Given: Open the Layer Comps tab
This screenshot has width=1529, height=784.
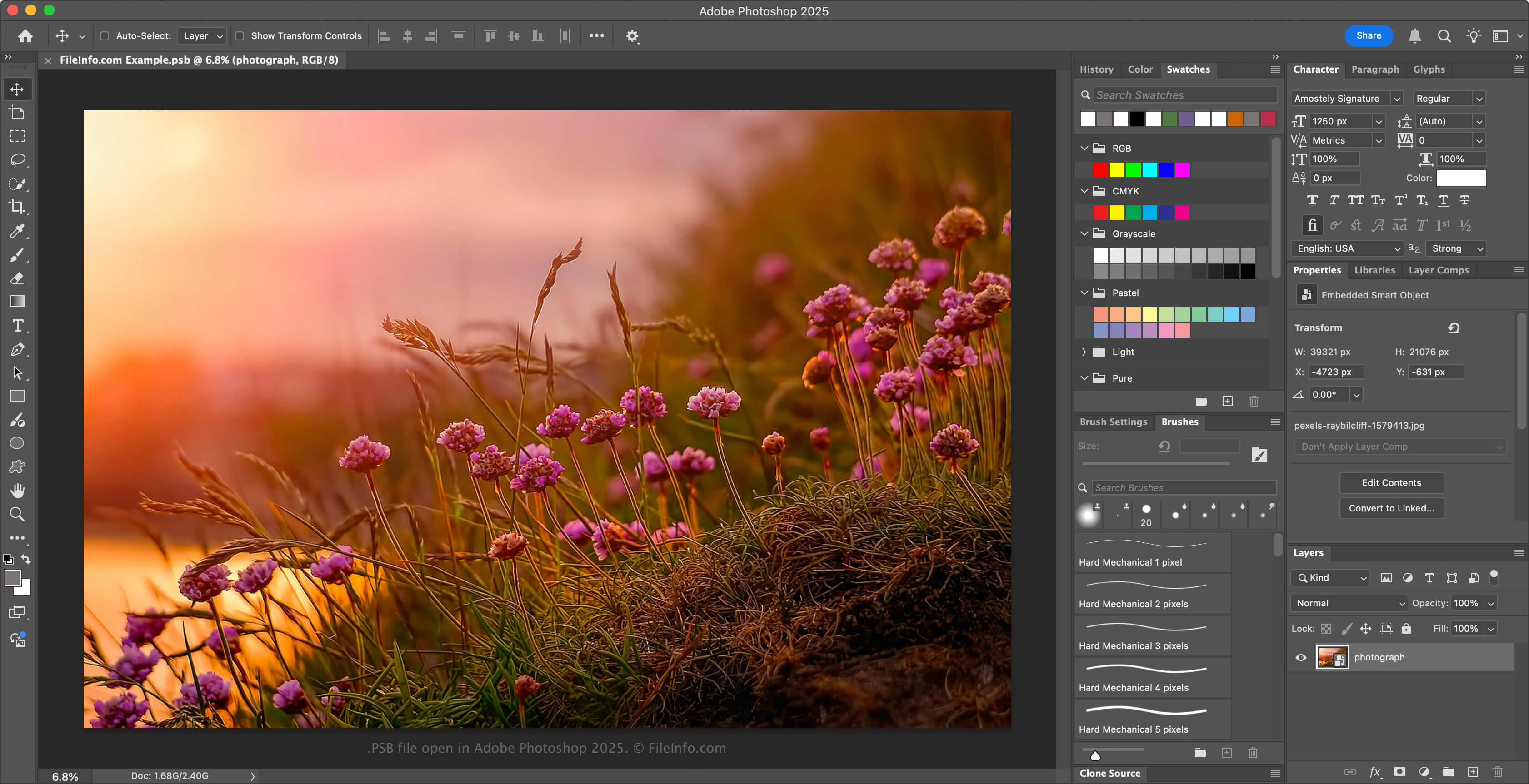Looking at the screenshot, I should pos(1438,270).
